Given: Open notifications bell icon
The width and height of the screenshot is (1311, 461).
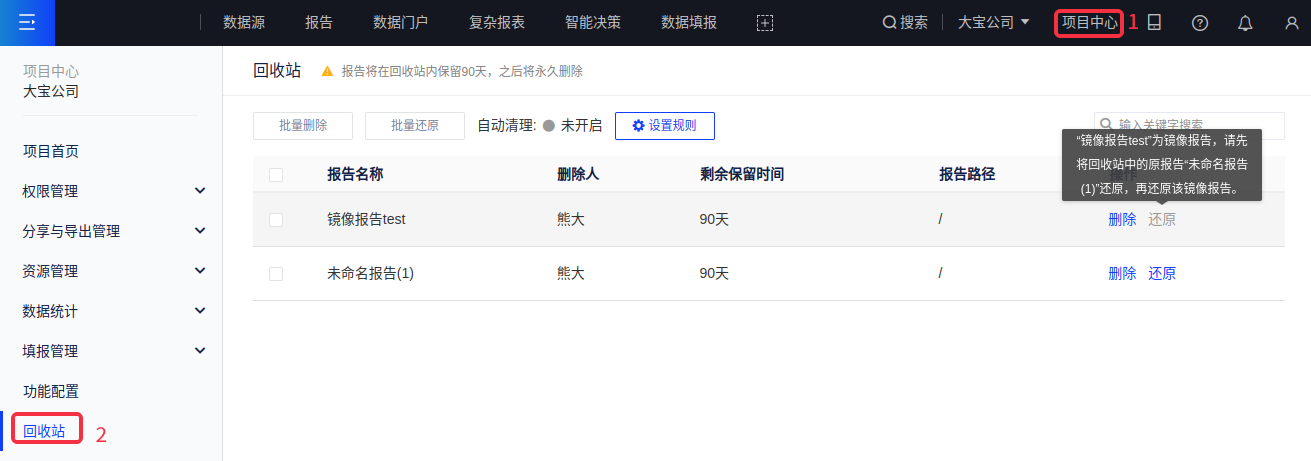Looking at the screenshot, I should tap(1245, 23).
